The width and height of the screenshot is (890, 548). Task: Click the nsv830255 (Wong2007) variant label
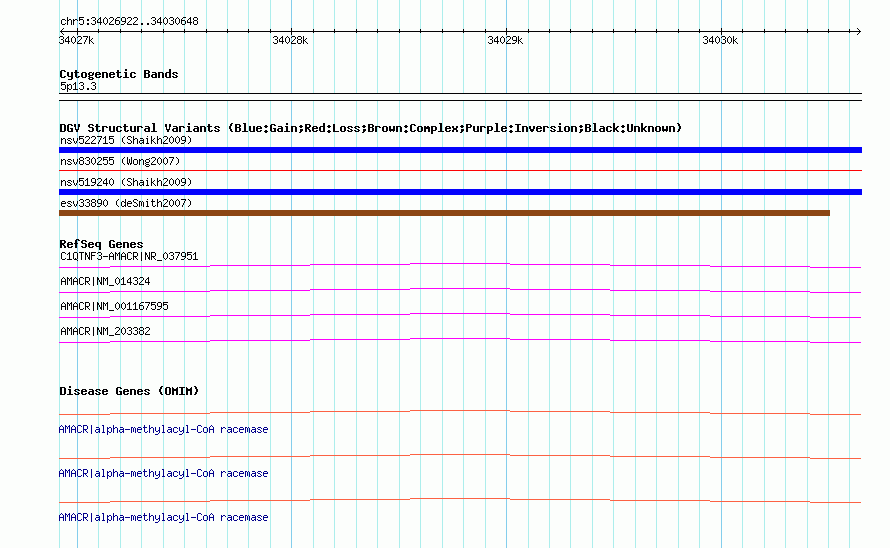pos(120,161)
